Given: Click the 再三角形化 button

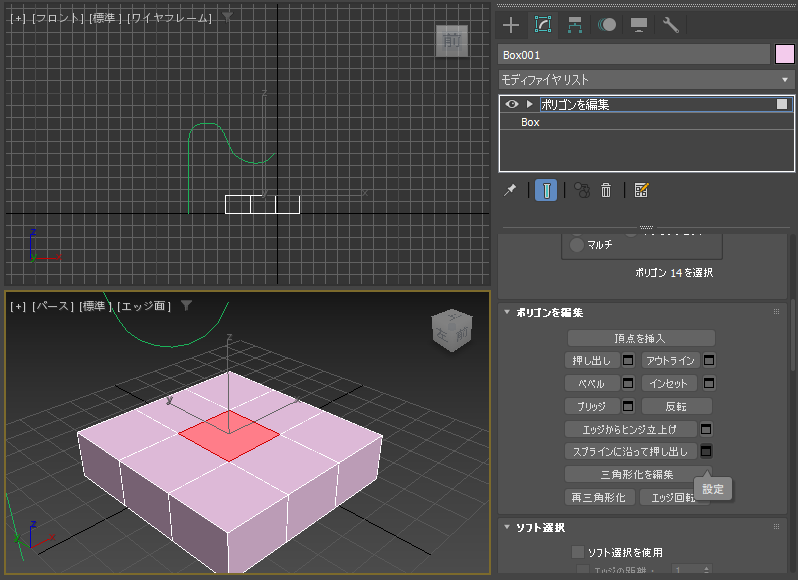Looking at the screenshot, I should tap(599, 497).
